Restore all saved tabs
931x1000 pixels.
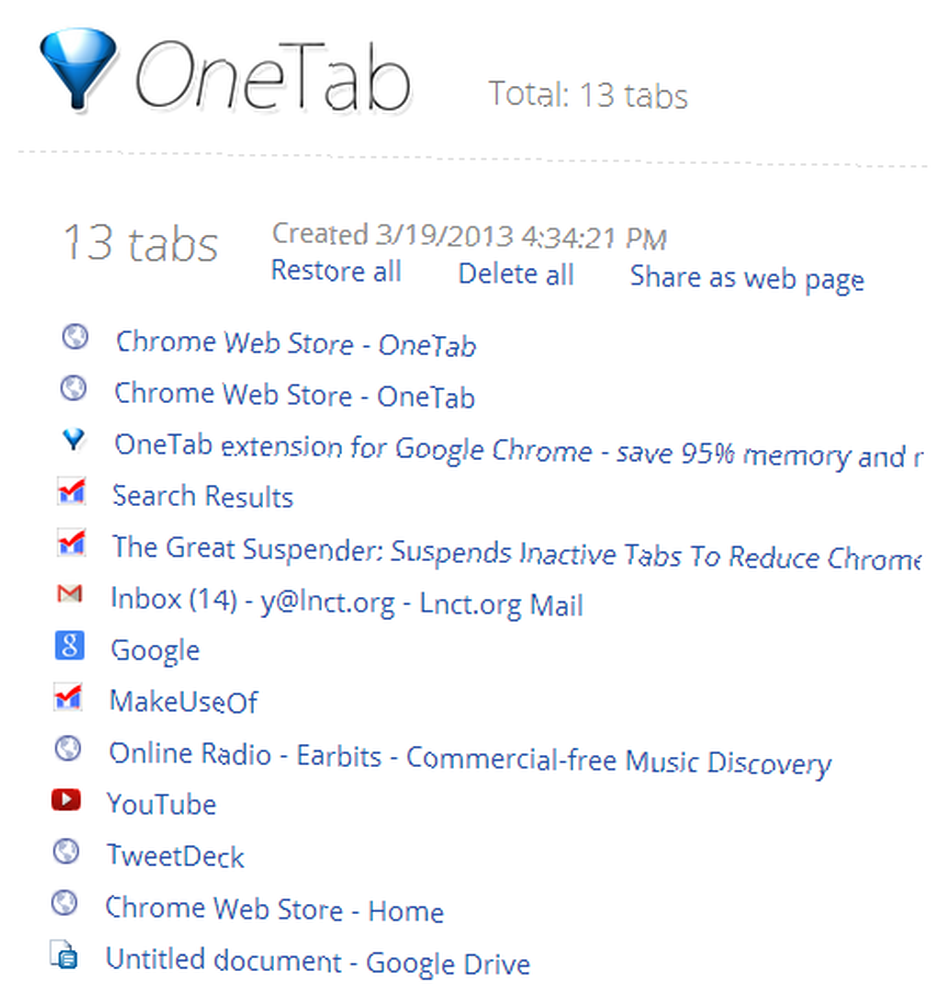(x=336, y=272)
